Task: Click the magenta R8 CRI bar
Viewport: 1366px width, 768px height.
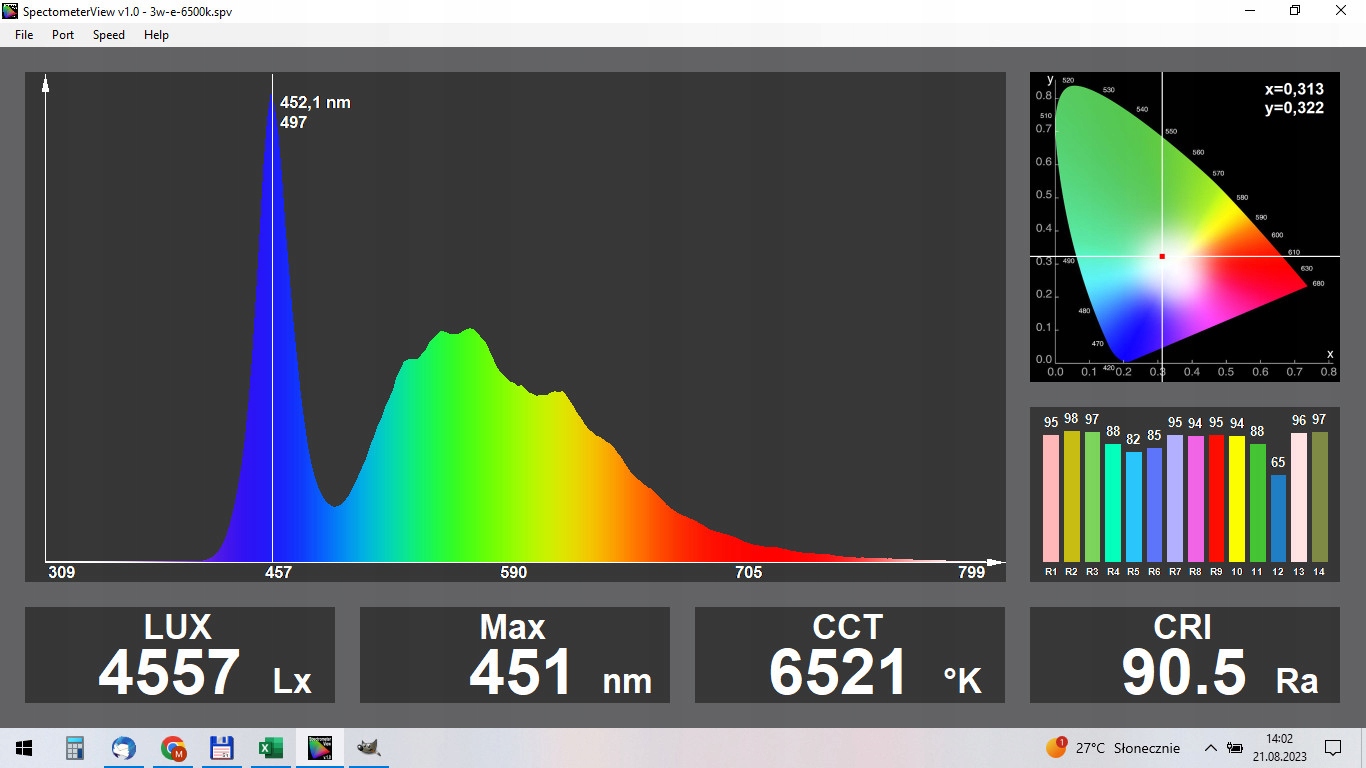Action: [x=1196, y=499]
